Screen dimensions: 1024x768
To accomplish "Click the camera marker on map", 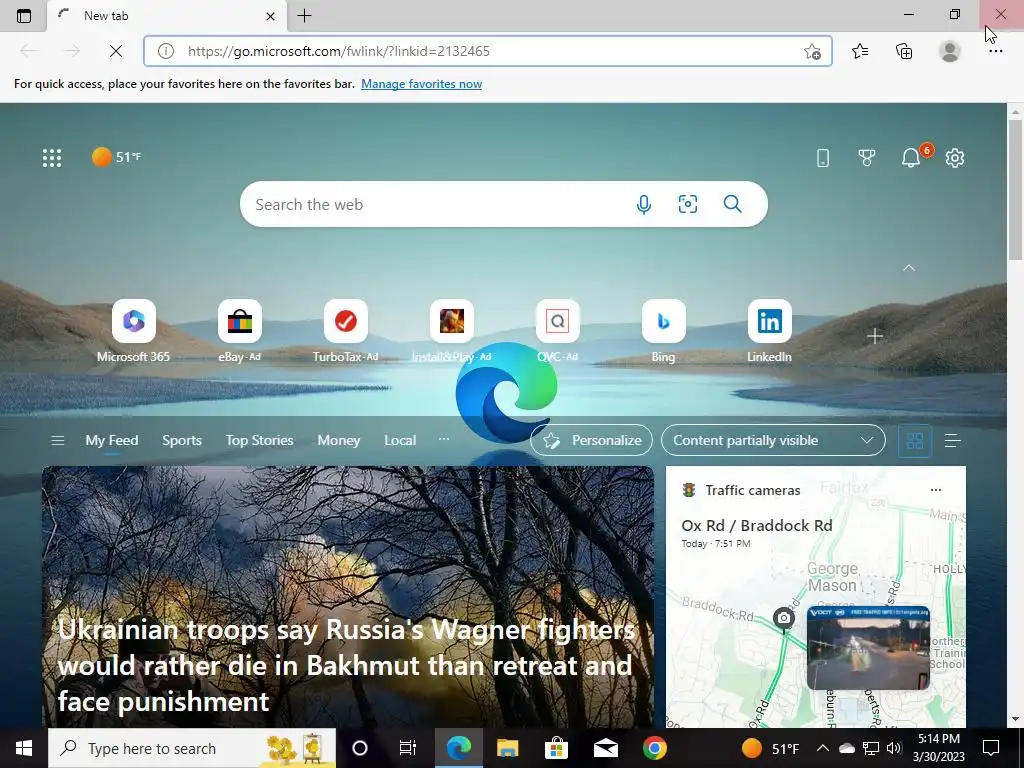I will coord(784,618).
